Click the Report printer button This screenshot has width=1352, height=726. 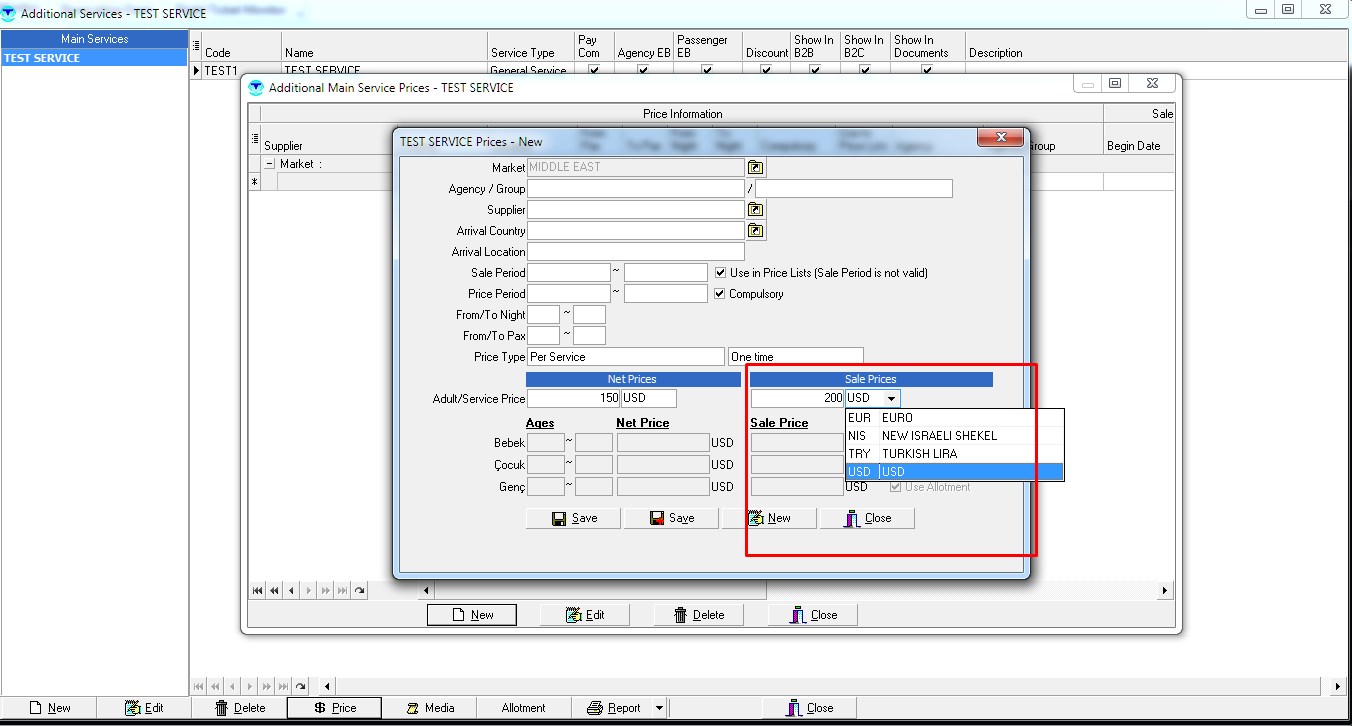614,708
